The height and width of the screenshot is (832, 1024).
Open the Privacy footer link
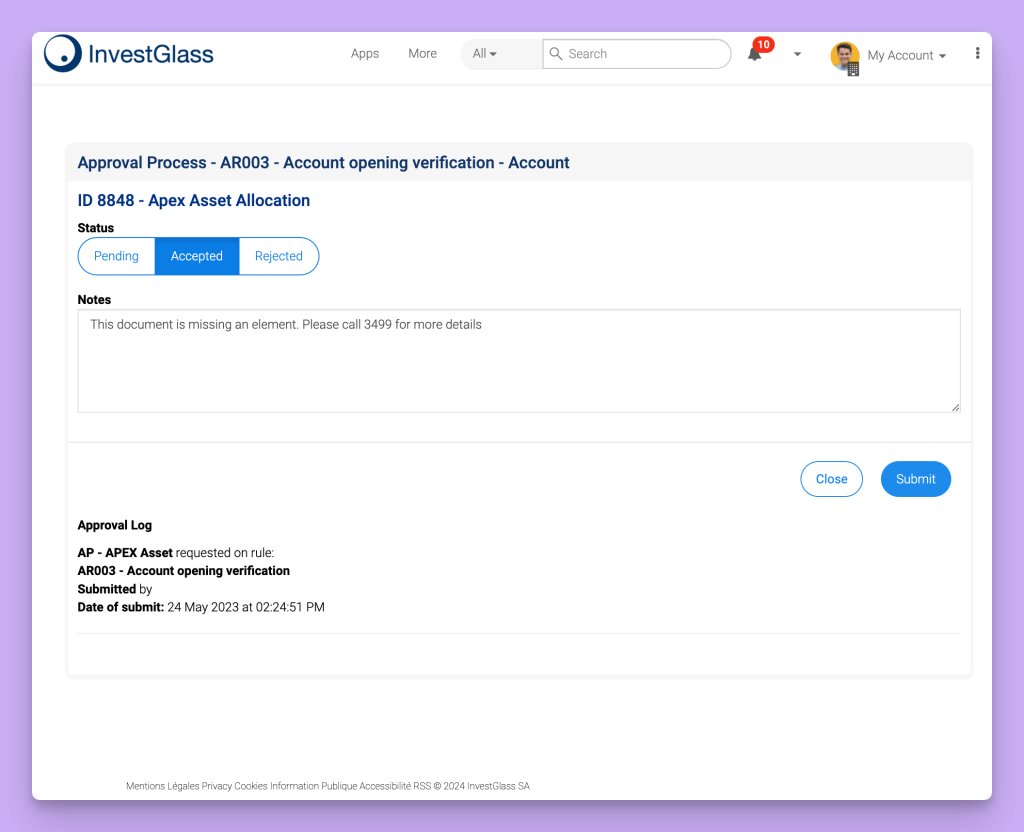(216, 786)
